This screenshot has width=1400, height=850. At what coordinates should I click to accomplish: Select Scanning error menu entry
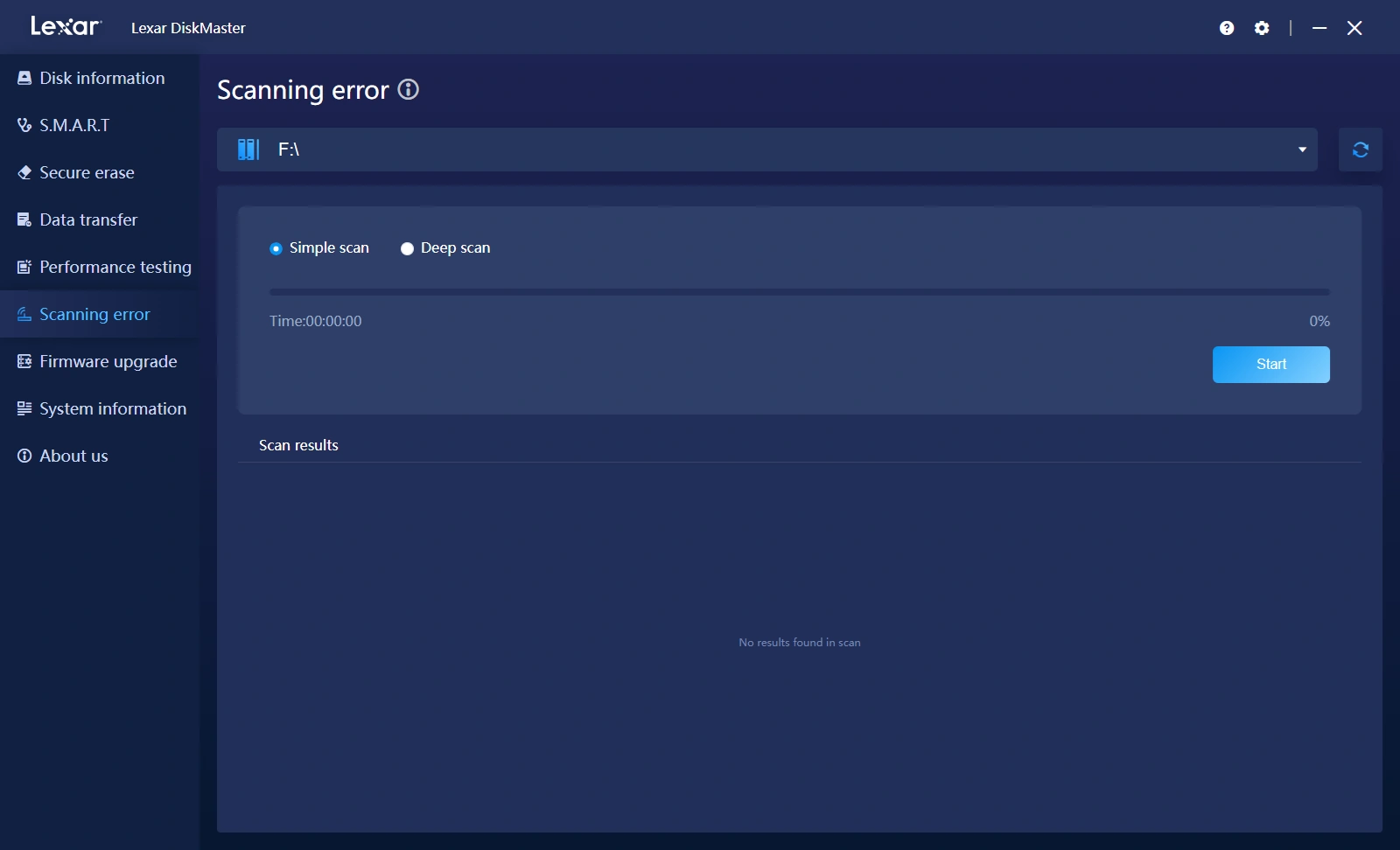[x=100, y=314]
